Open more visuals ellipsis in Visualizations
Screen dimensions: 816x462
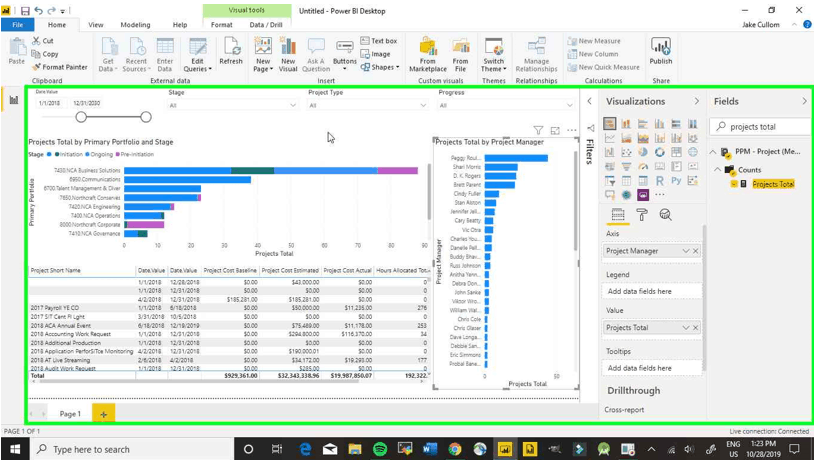(x=660, y=195)
